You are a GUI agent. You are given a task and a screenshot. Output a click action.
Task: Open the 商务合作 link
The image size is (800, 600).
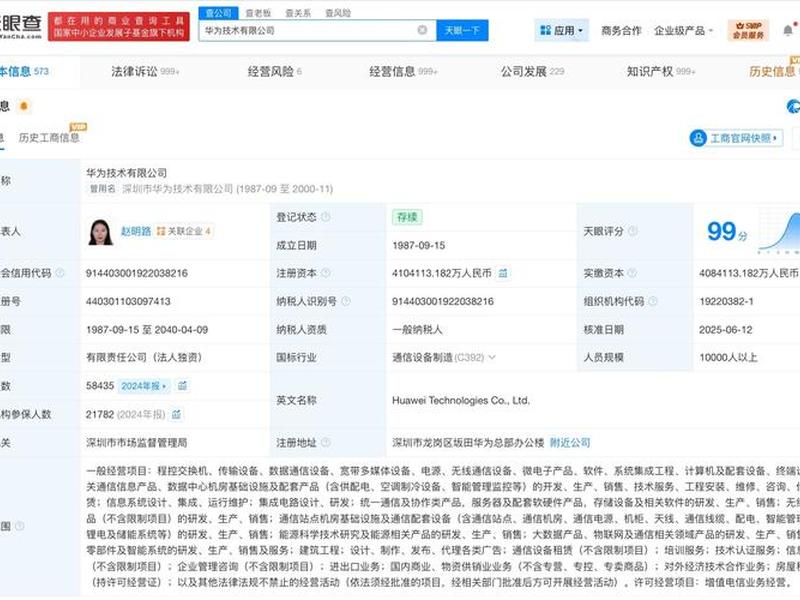pos(621,31)
